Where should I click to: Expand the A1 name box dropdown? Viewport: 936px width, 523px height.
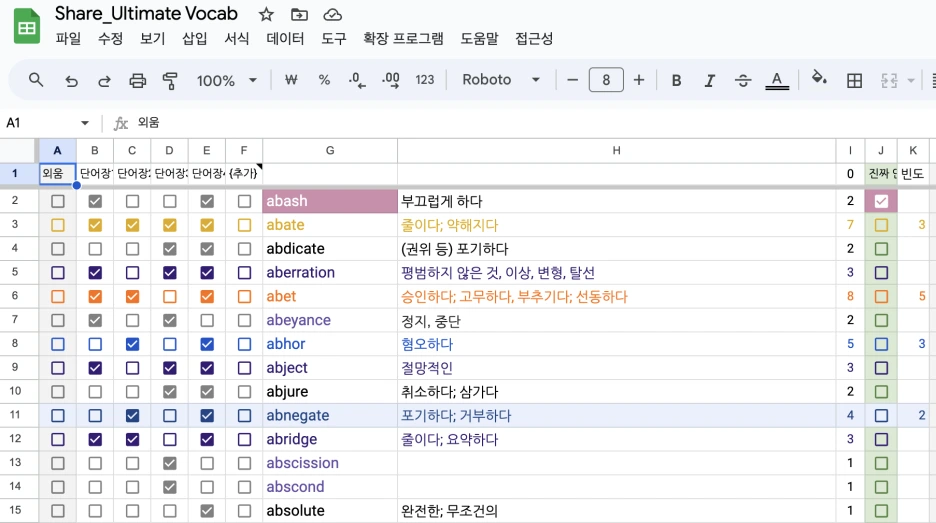click(x=85, y=123)
